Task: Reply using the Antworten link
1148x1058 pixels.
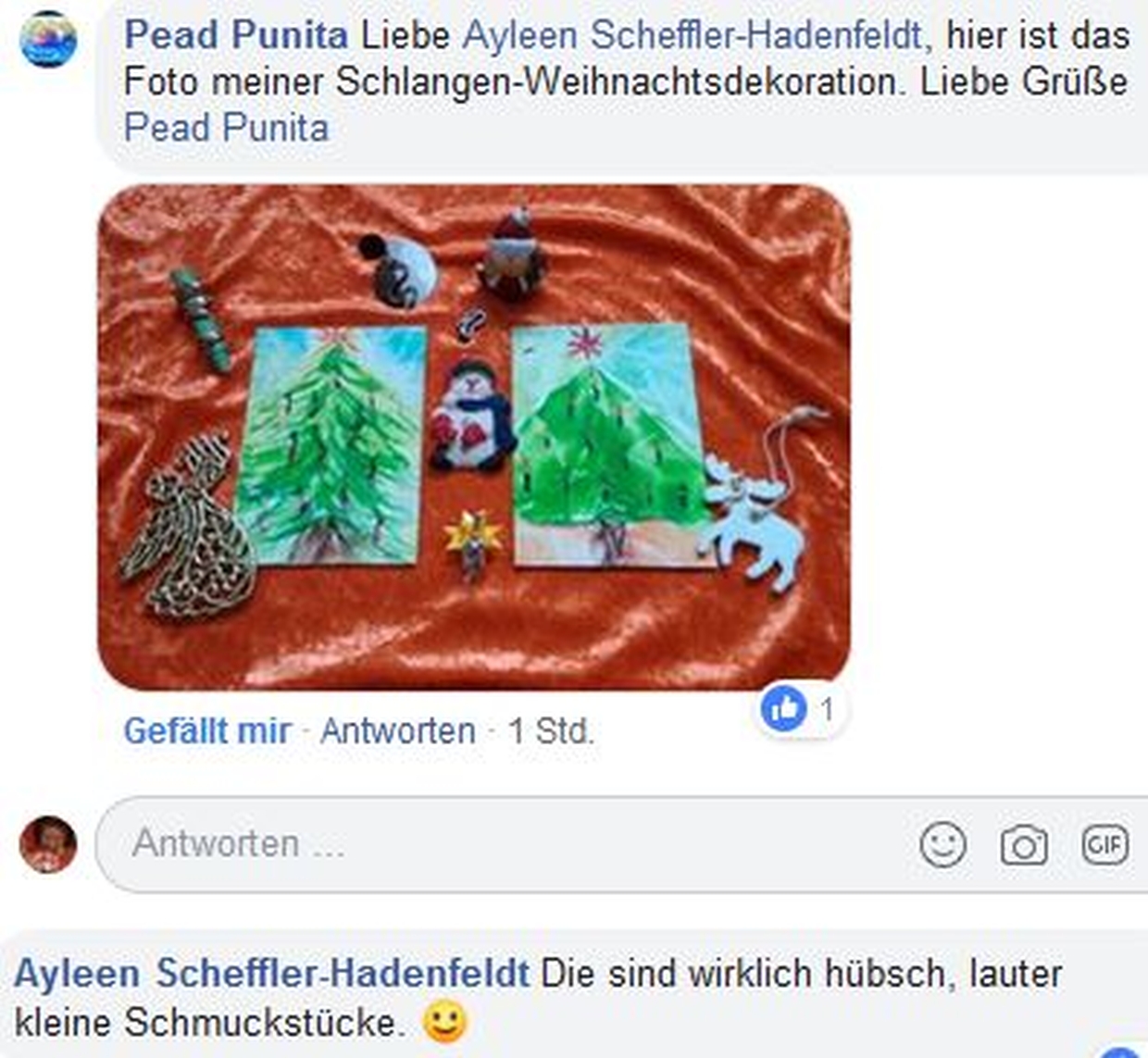Action: pos(398,731)
